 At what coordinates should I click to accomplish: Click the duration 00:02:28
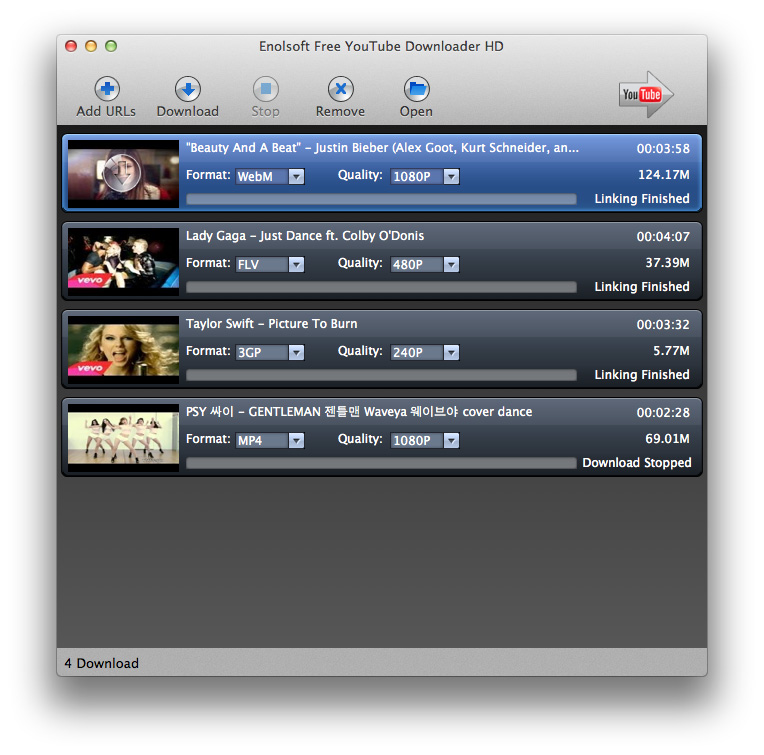[x=663, y=413]
